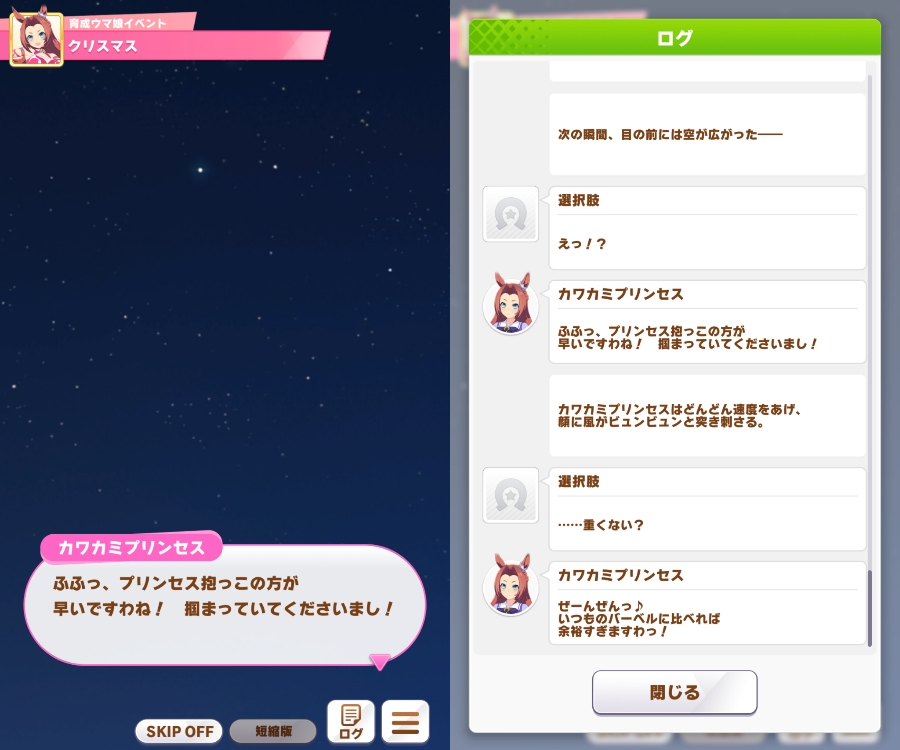Click the 閉じる close button

(674, 692)
